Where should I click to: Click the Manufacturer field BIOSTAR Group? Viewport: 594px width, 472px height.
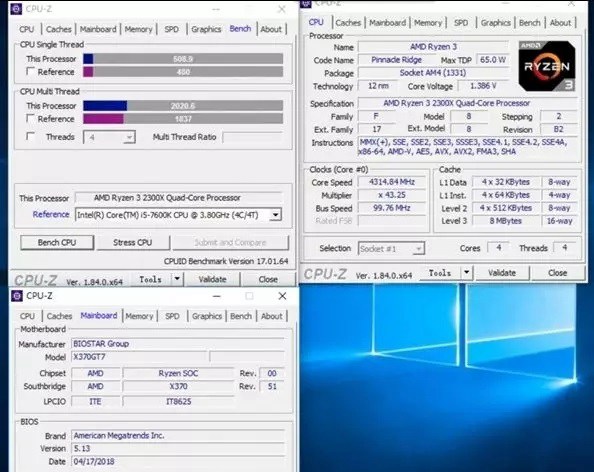[x=178, y=344]
